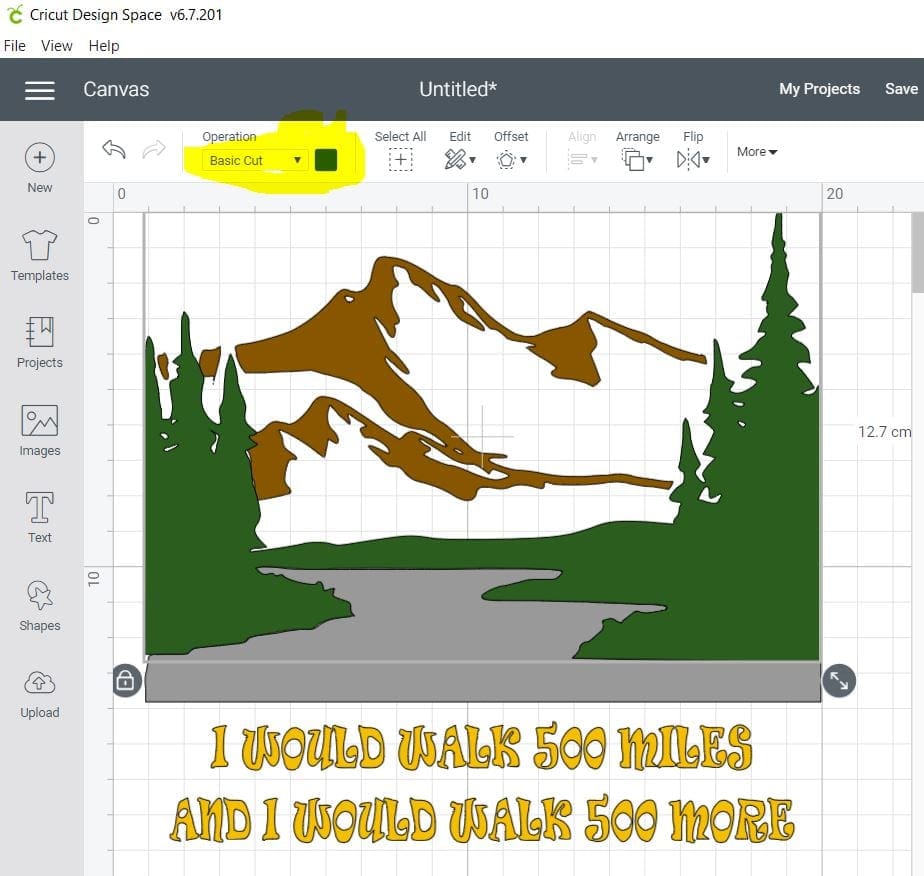Open the View menu
The width and height of the screenshot is (924, 876).
57,46
